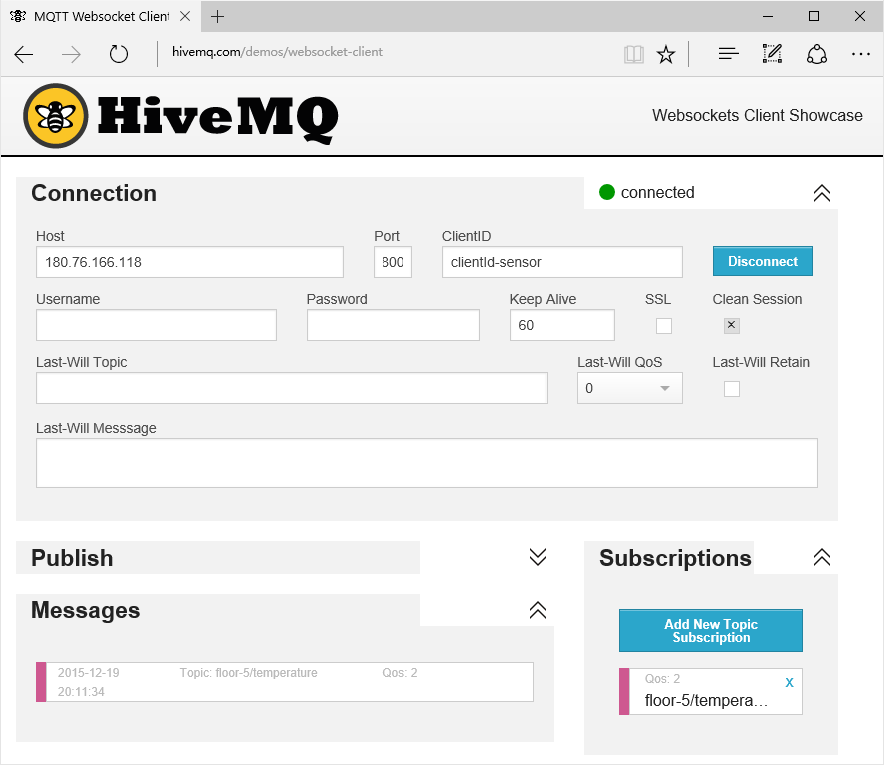Open the Last-Will QoS dropdown
884x765 pixels.
click(x=629, y=388)
